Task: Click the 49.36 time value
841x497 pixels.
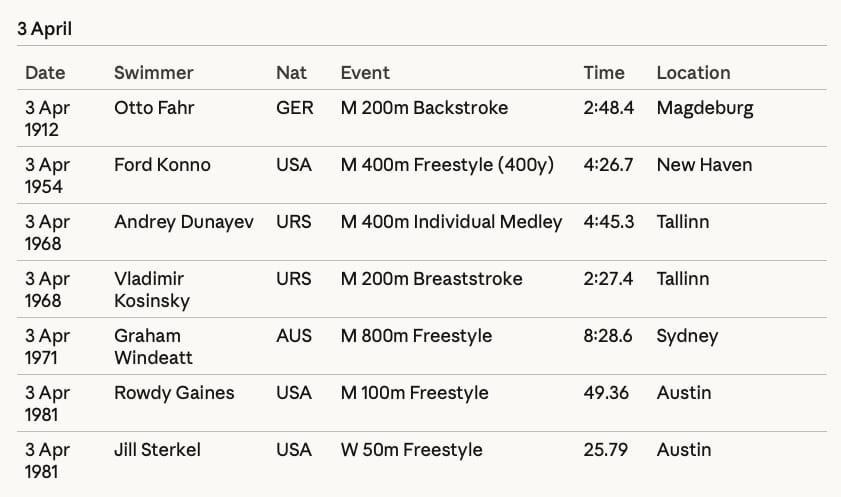Action: click(606, 393)
